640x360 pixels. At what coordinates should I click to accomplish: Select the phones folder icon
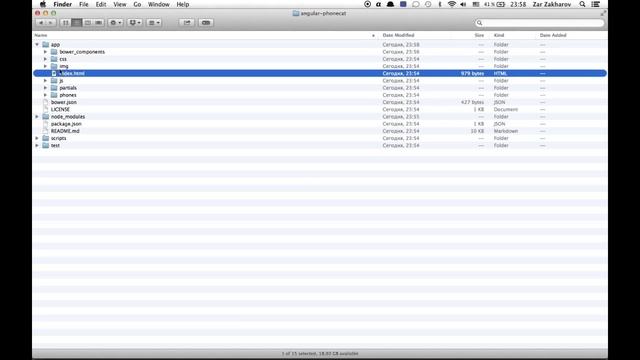54,95
